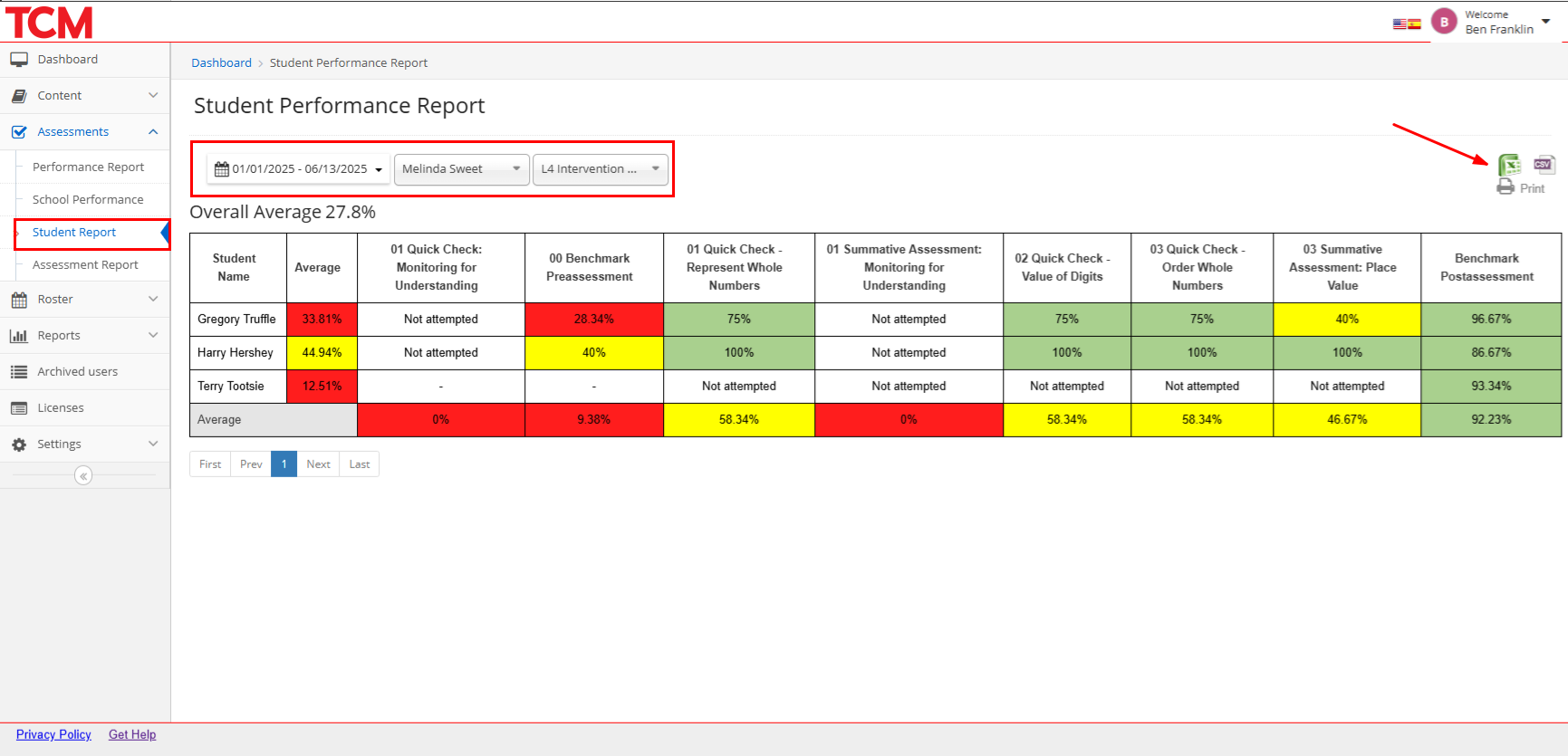The height and width of the screenshot is (756, 1568).
Task: Click the Next pagination button
Action: (318, 464)
